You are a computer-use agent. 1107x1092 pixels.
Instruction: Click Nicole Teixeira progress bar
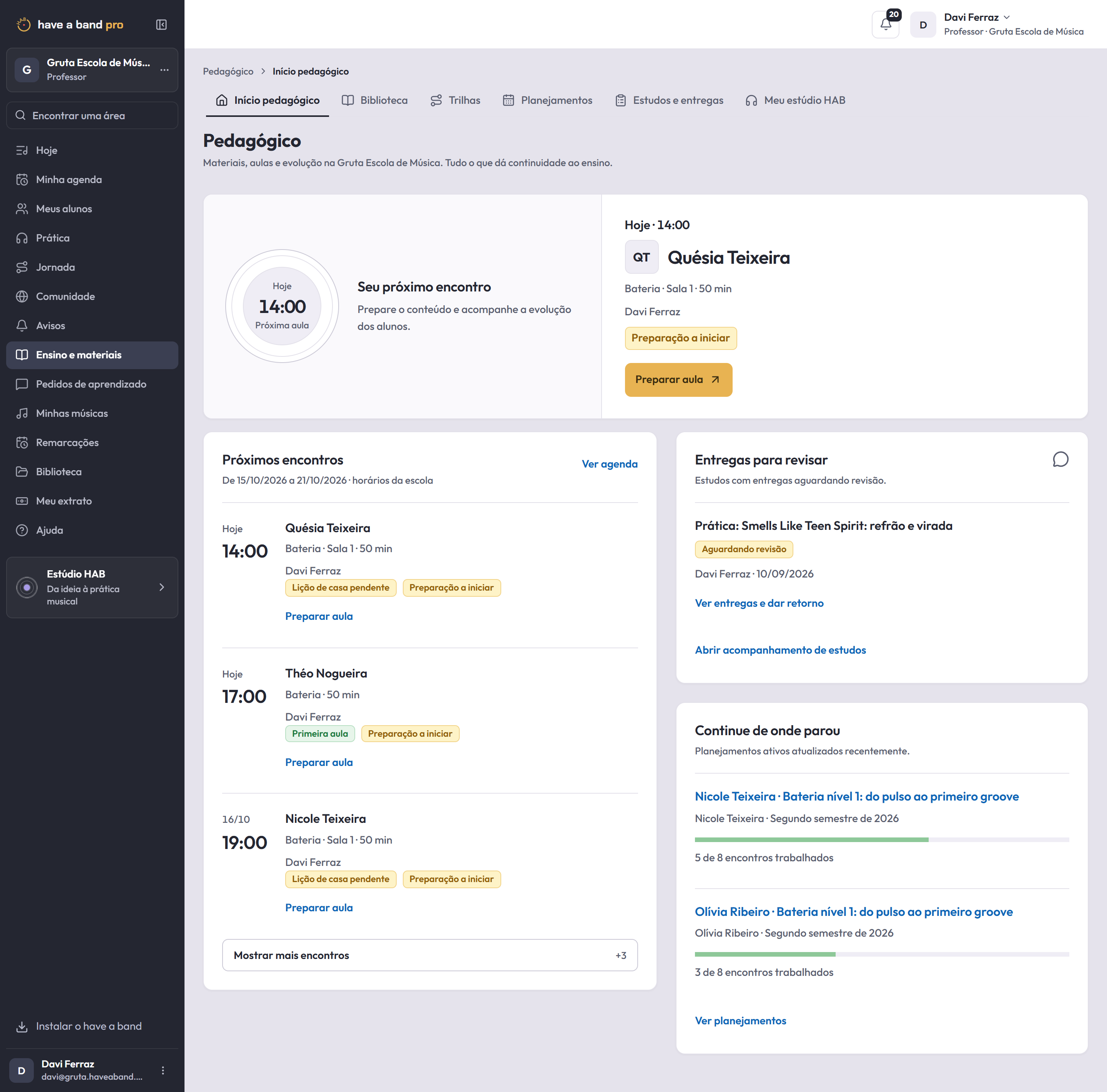click(882, 840)
